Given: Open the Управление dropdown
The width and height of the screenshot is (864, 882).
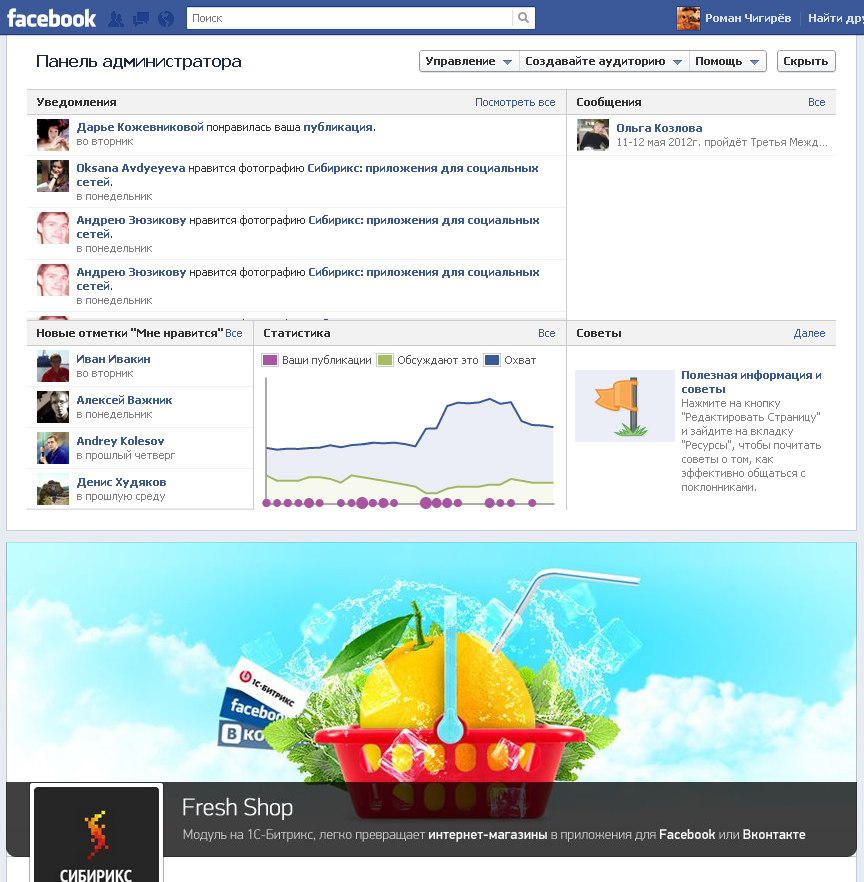Looking at the screenshot, I should coord(469,61).
